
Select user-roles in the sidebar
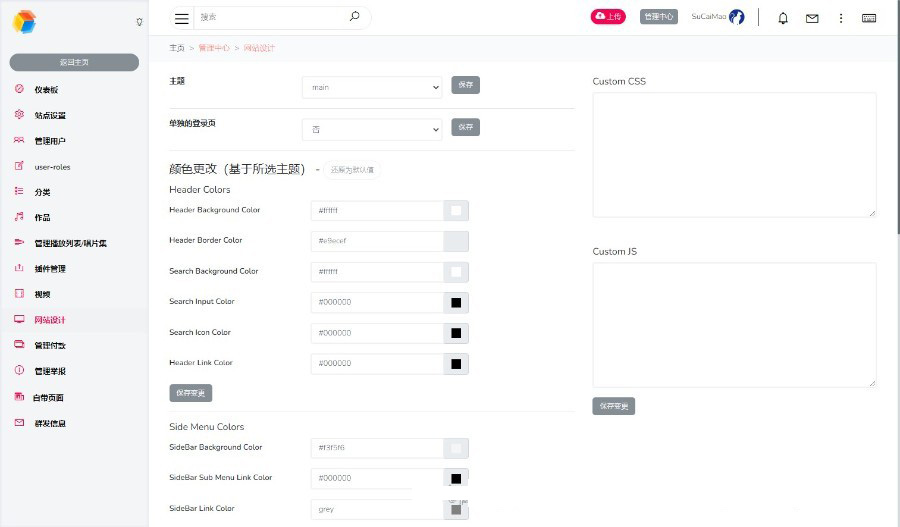[x=52, y=167]
